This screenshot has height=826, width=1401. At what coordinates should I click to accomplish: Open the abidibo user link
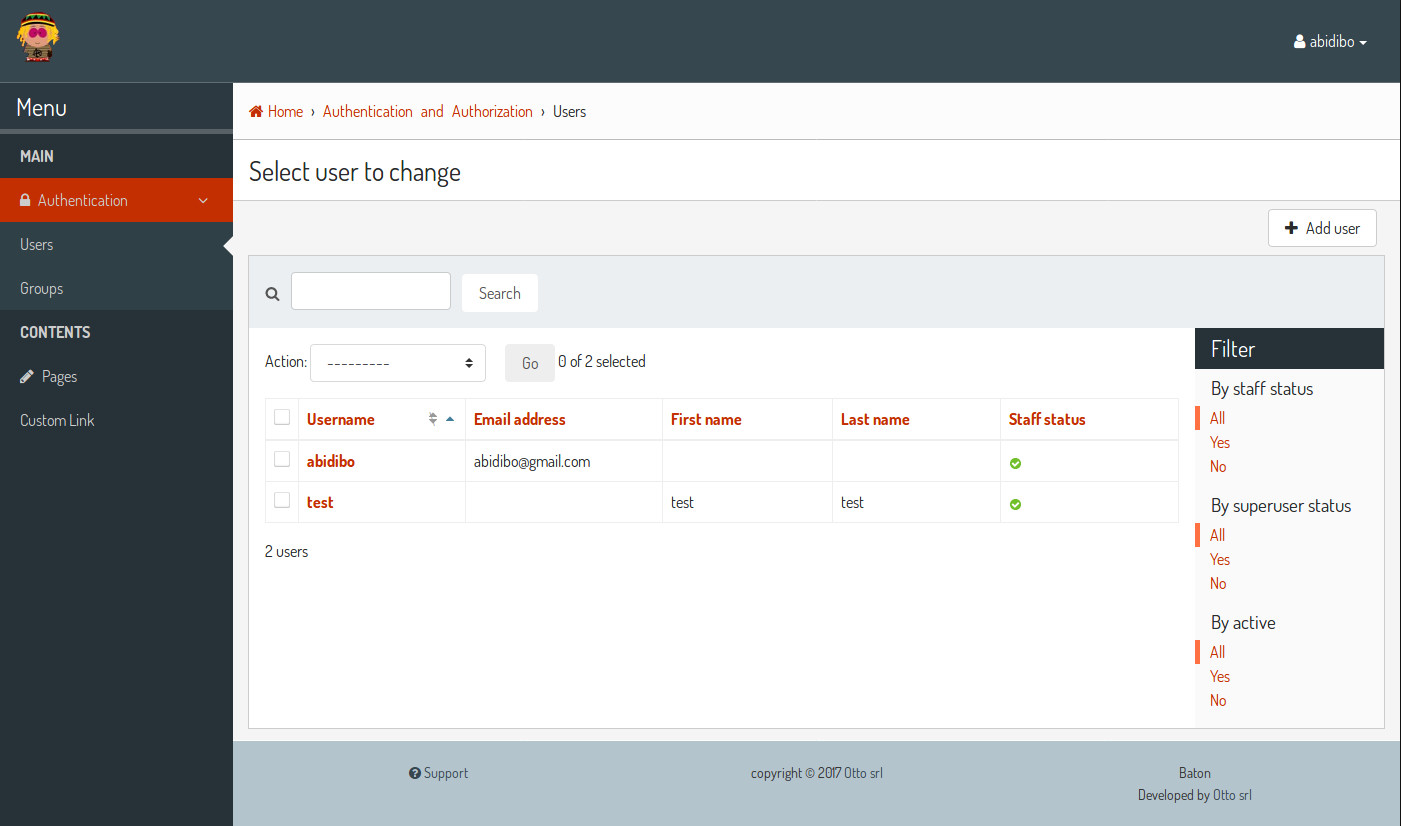(x=331, y=462)
